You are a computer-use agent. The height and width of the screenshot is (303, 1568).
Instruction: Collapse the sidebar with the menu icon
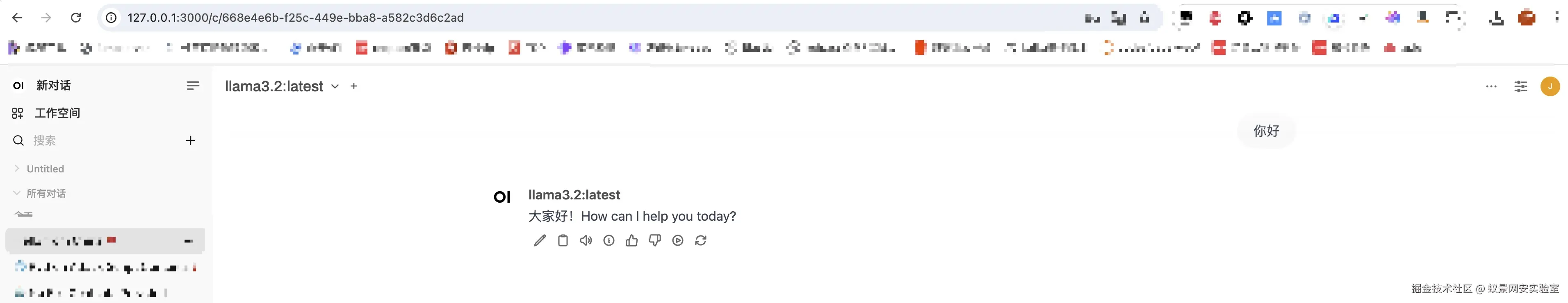click(192, 86)
